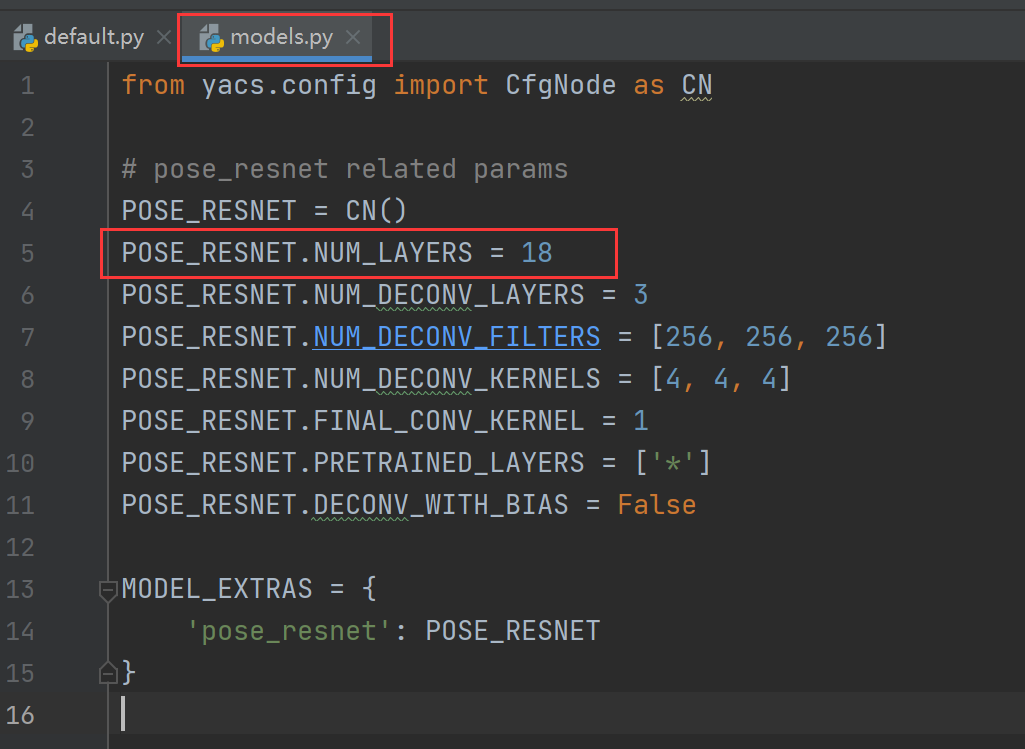This screenshot has height=749, width=1025.
Task: Close the default.py tab
Action: coord(164,37)
